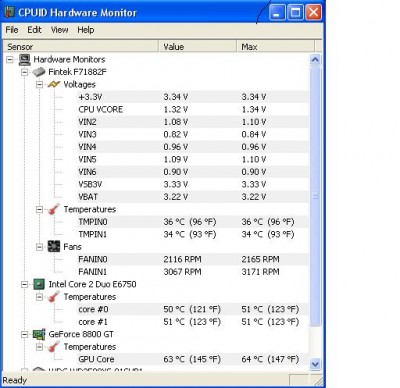This screenshot has width=400, height=388.
Task: Select the core #0 row
Action: click(193, 309)
